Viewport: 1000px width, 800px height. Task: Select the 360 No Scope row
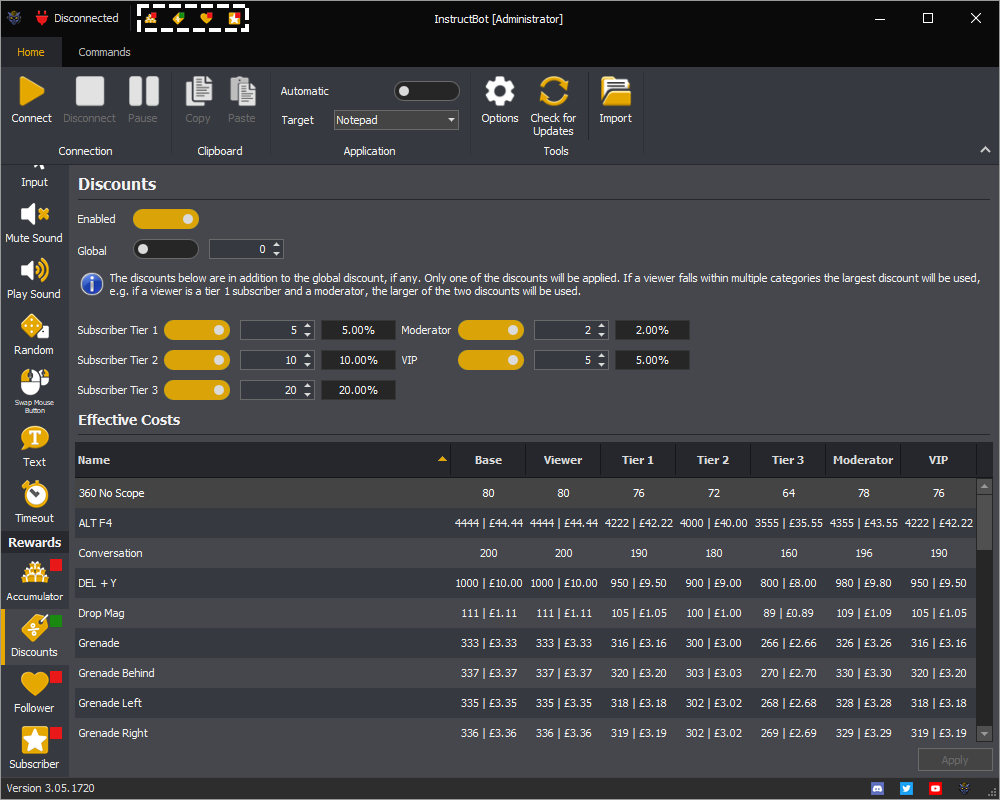point(526,493)
